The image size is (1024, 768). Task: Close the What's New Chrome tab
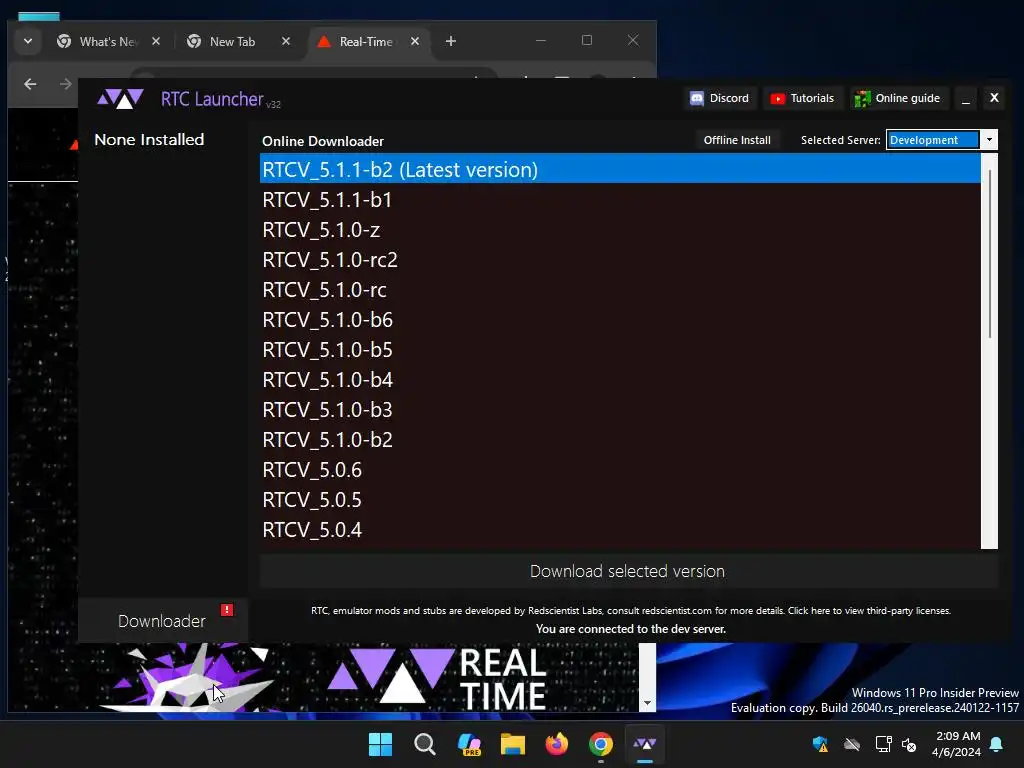(156, 41)
